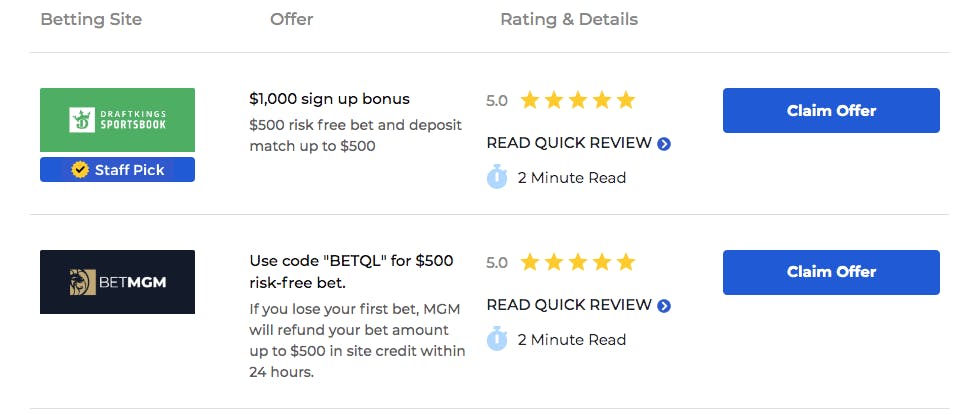This screenshot has height=415, width=979.
Task: Click the fifth star of DraftKings rating
Action: click(626, 100)
